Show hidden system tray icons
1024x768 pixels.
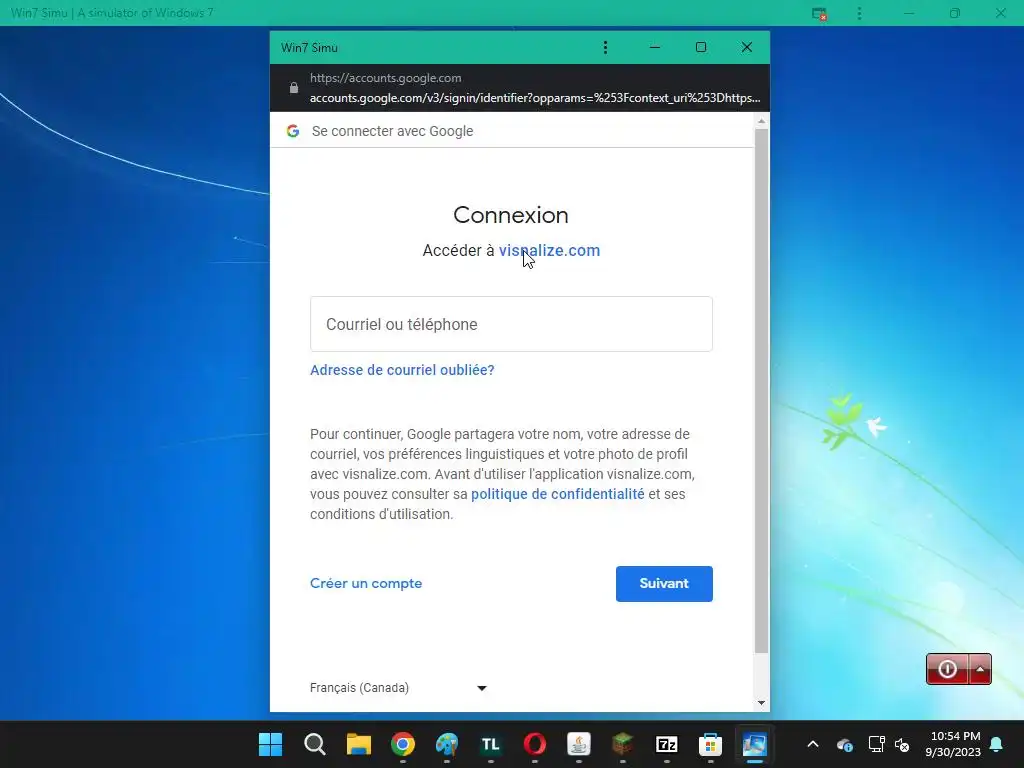(813, 744)
